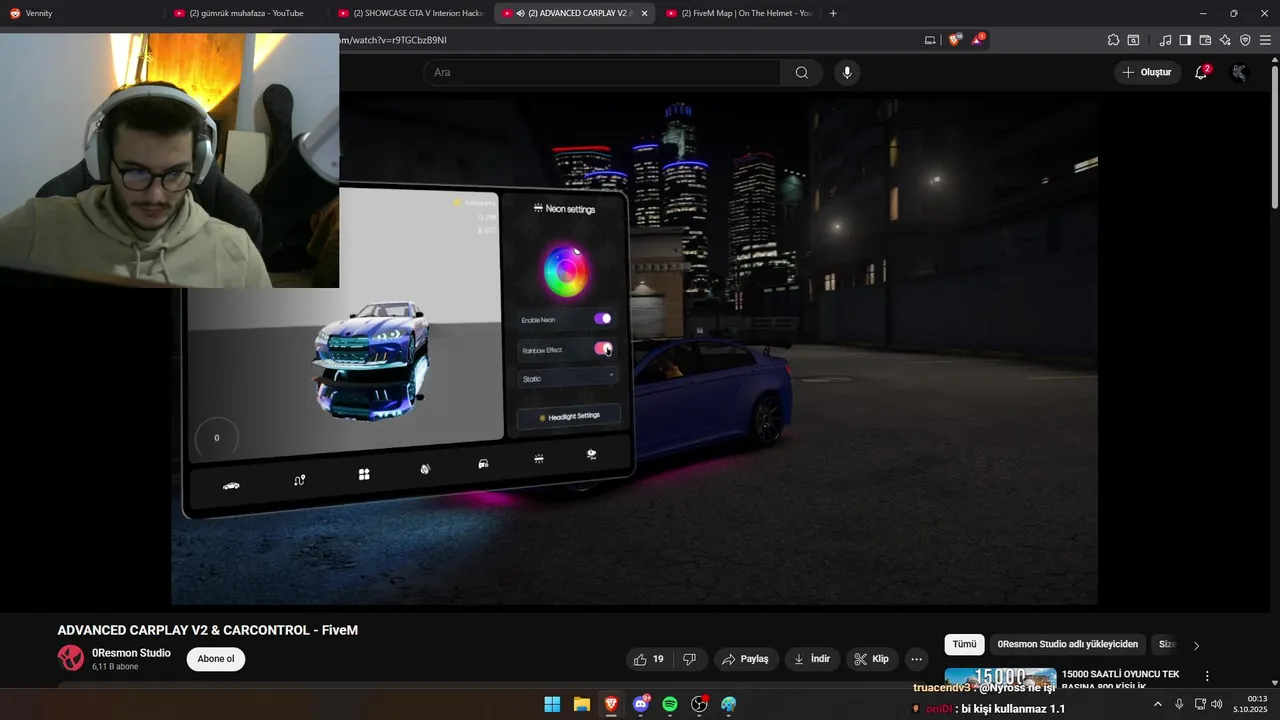Toggle Enable Neon switch in the video

(x=602, y=319)
